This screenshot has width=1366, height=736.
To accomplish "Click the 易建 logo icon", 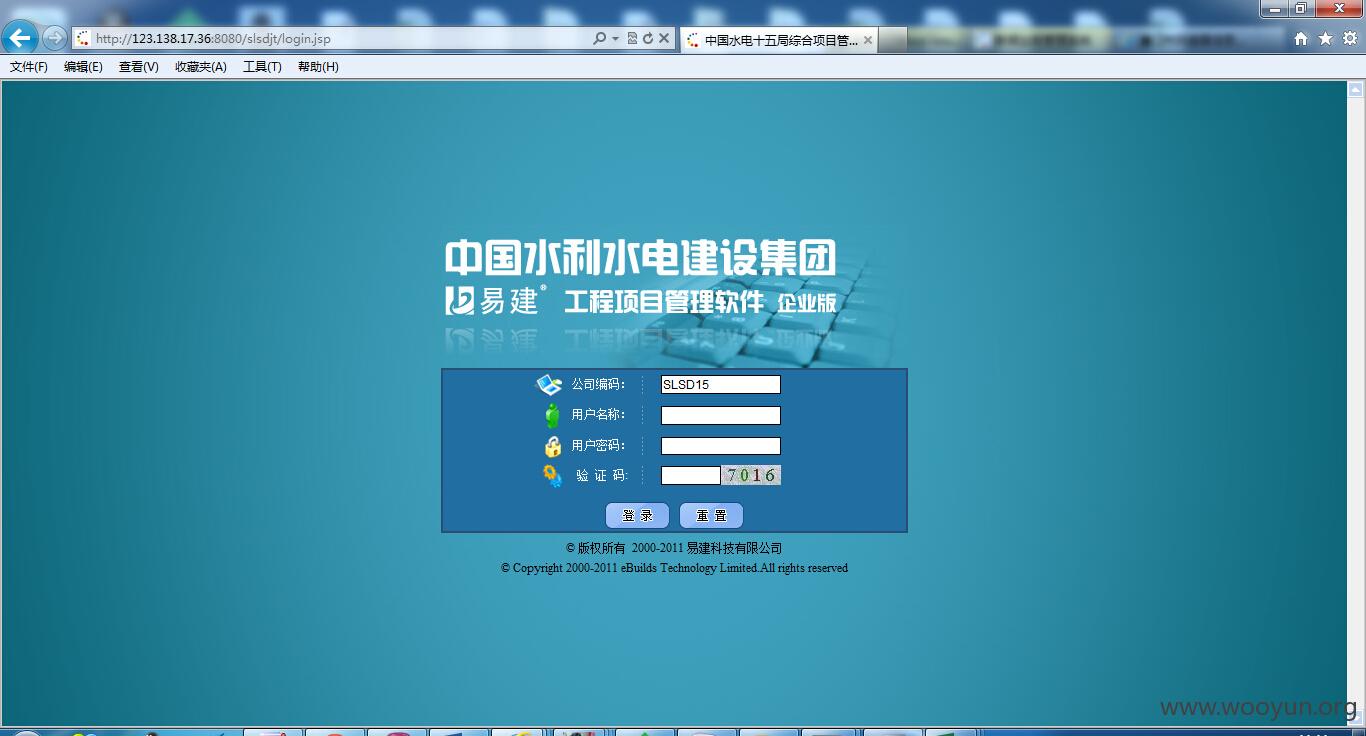I will pyautogui.click(x=459, y=300).
